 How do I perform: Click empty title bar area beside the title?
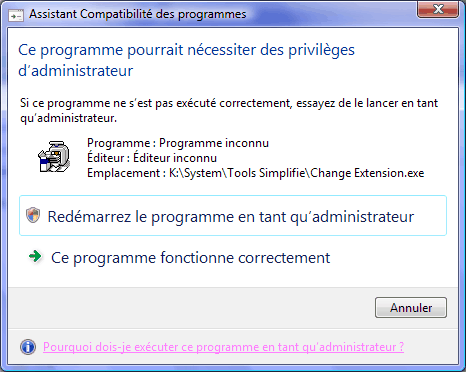(330, 15)
